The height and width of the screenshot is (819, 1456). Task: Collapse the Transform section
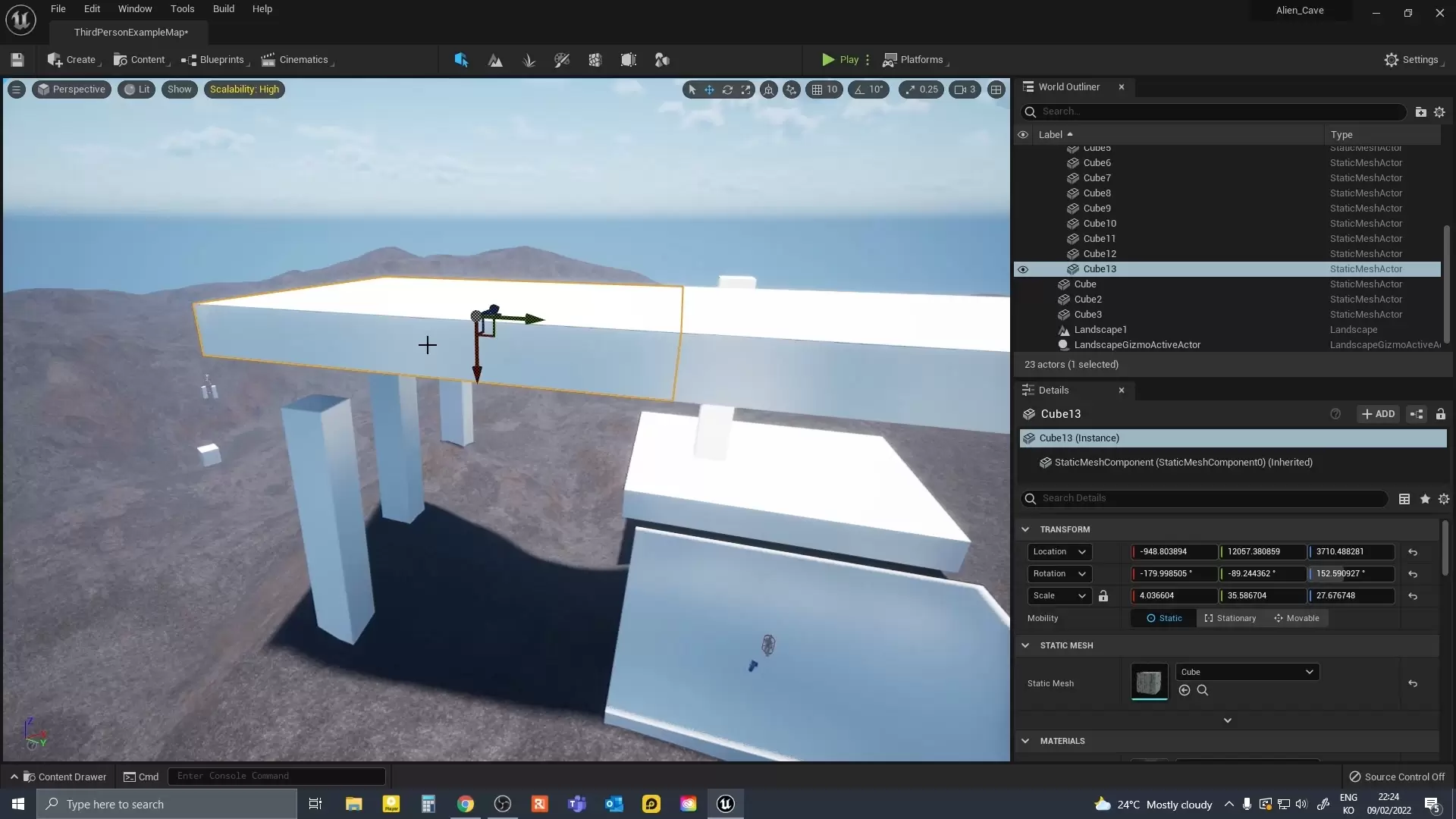tap(1025, 529)
